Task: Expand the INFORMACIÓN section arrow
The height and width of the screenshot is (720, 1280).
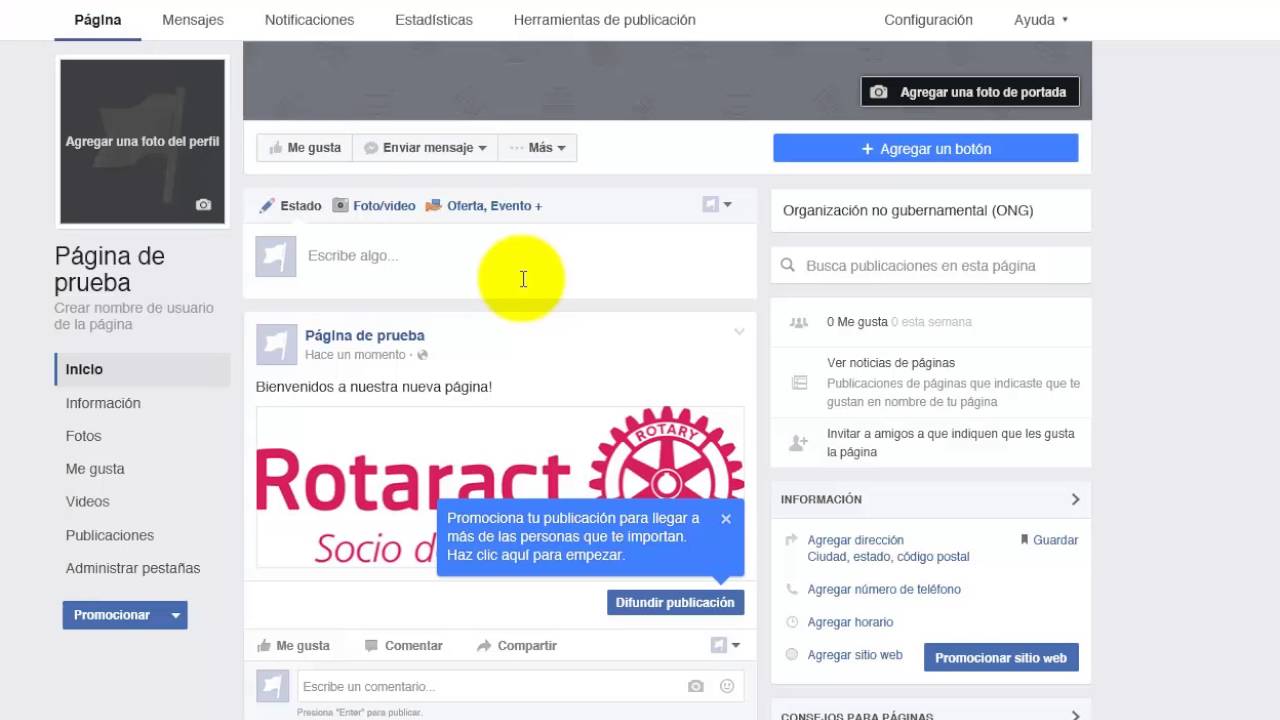Action: pyautogui.click(x=1076, y=499)
